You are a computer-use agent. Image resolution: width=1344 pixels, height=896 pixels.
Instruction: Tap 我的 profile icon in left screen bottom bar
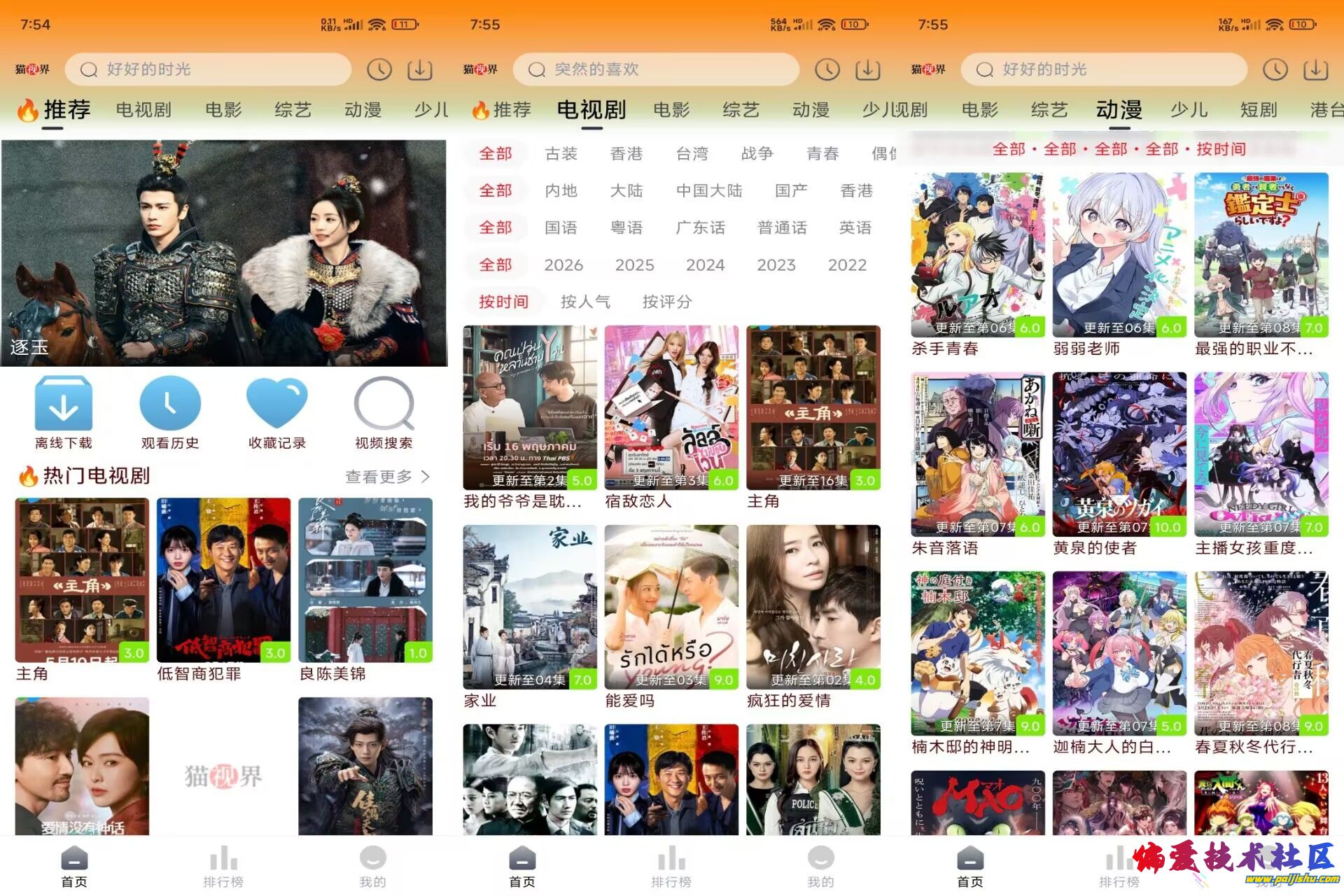pos(372,858)
